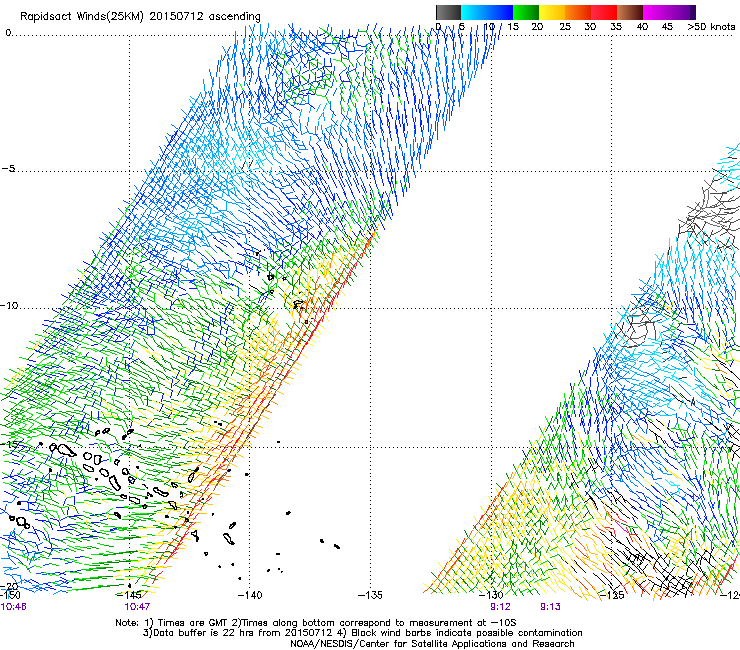Click the longitude label '-135'

click(x=370, y=595)
